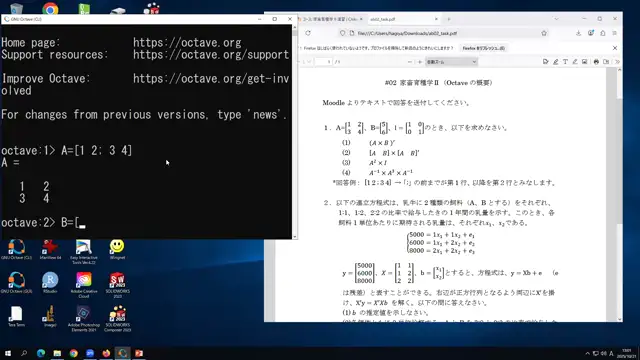Open the Firefox account icon

coord(591,33)
